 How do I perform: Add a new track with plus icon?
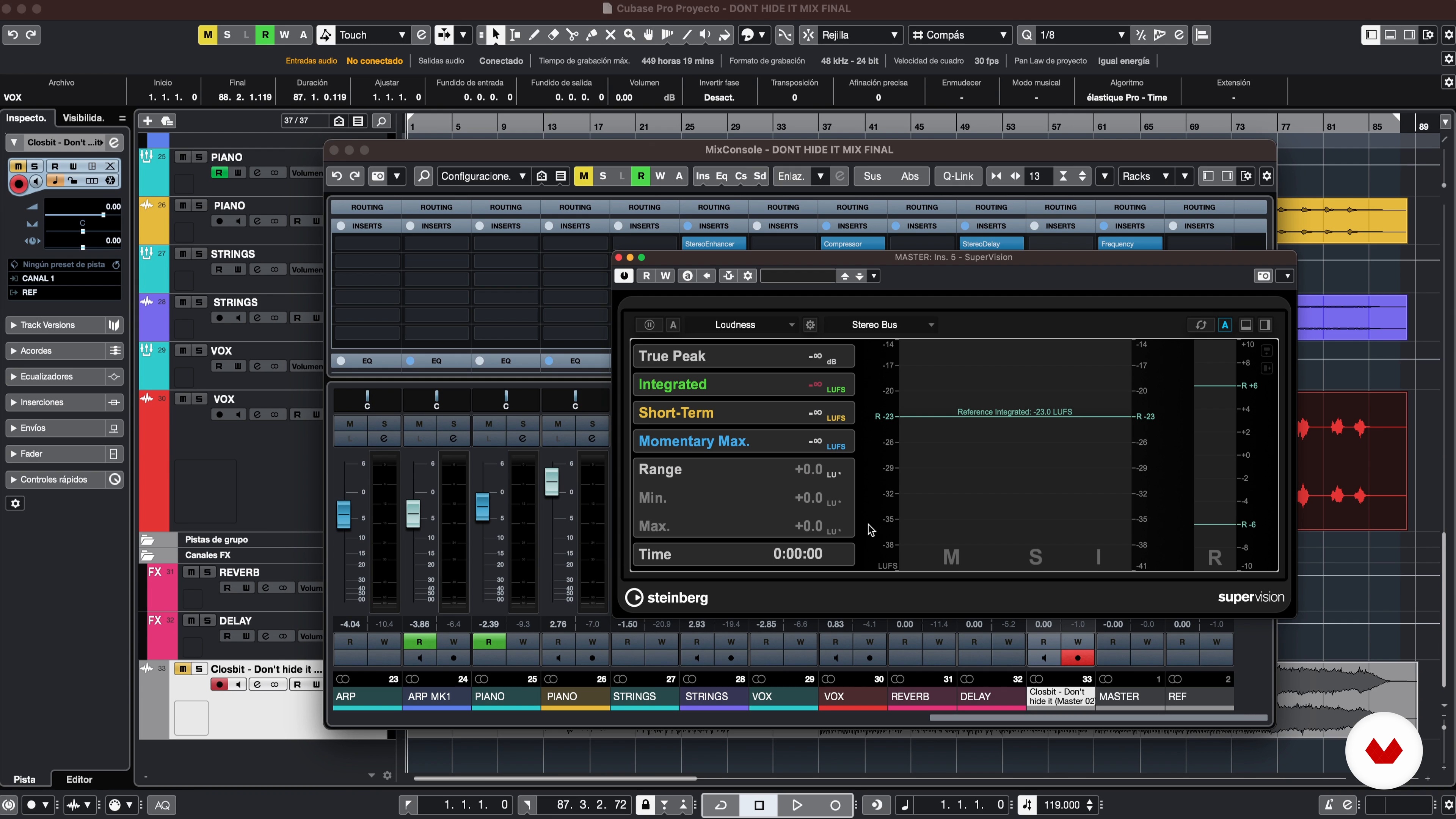click(147, 121)
